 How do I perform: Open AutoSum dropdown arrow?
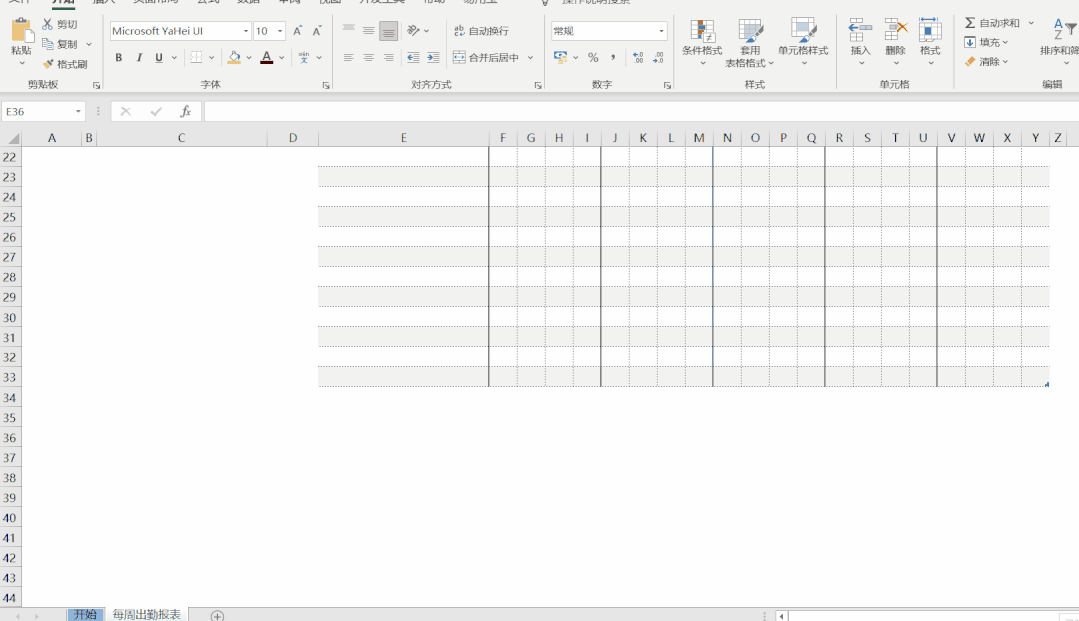(1031, 23)
